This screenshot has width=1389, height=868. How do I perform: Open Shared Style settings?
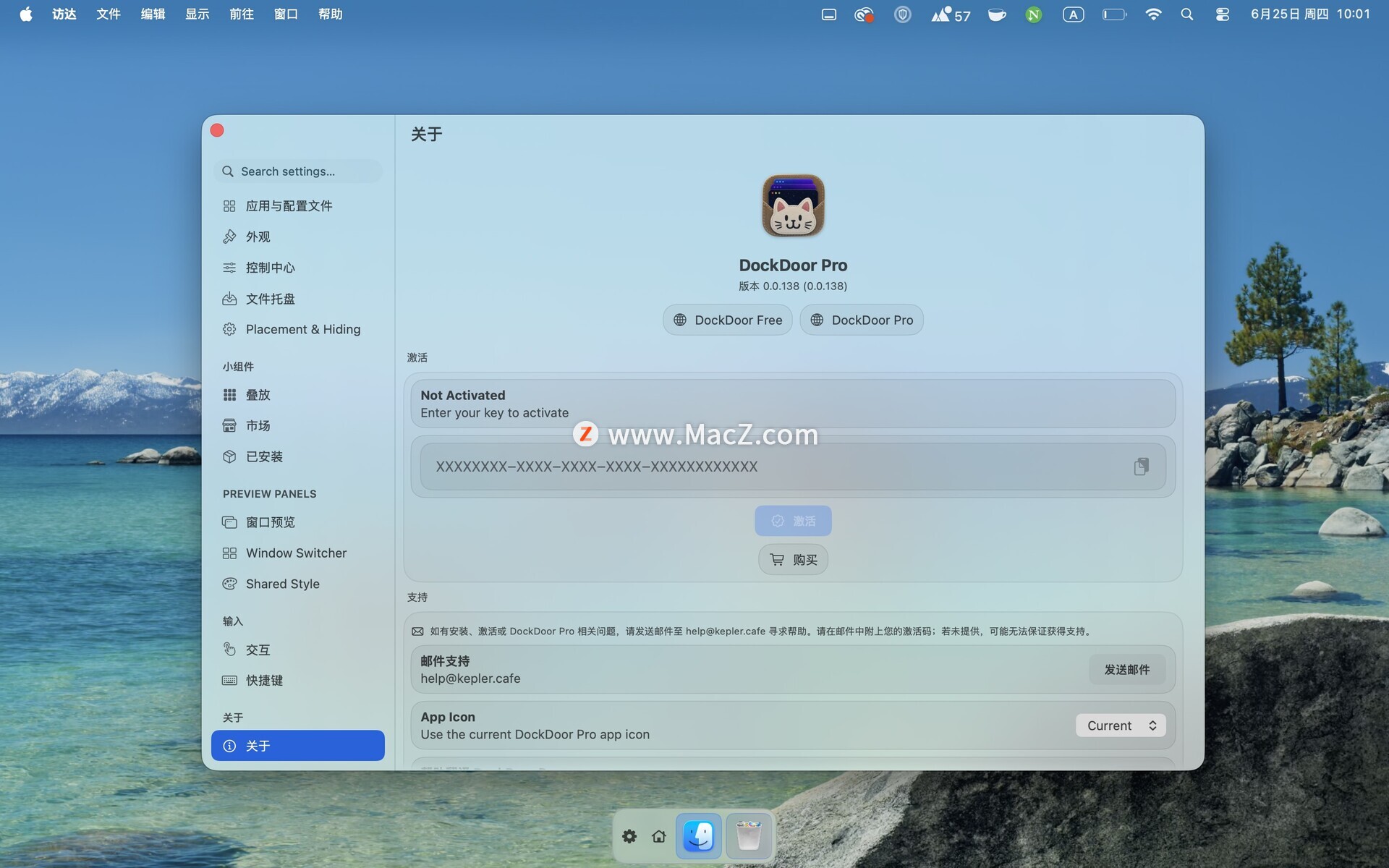(x=297, y=584)
